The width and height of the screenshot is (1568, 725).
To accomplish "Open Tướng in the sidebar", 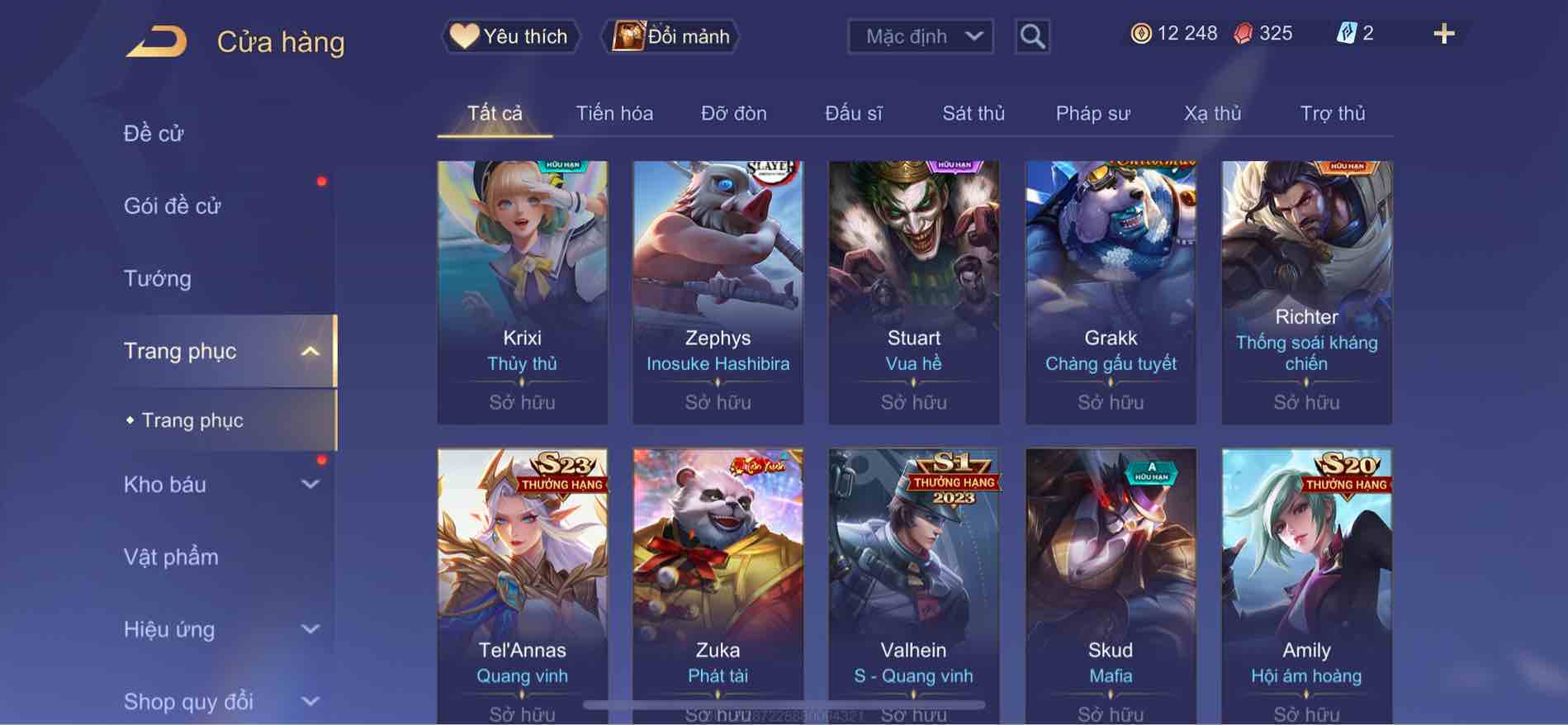I will click(158, 279).
